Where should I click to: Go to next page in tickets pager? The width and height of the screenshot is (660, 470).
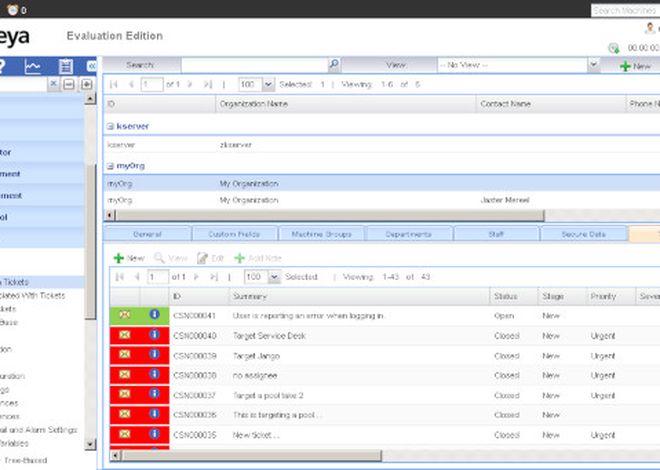coord(196,276)
